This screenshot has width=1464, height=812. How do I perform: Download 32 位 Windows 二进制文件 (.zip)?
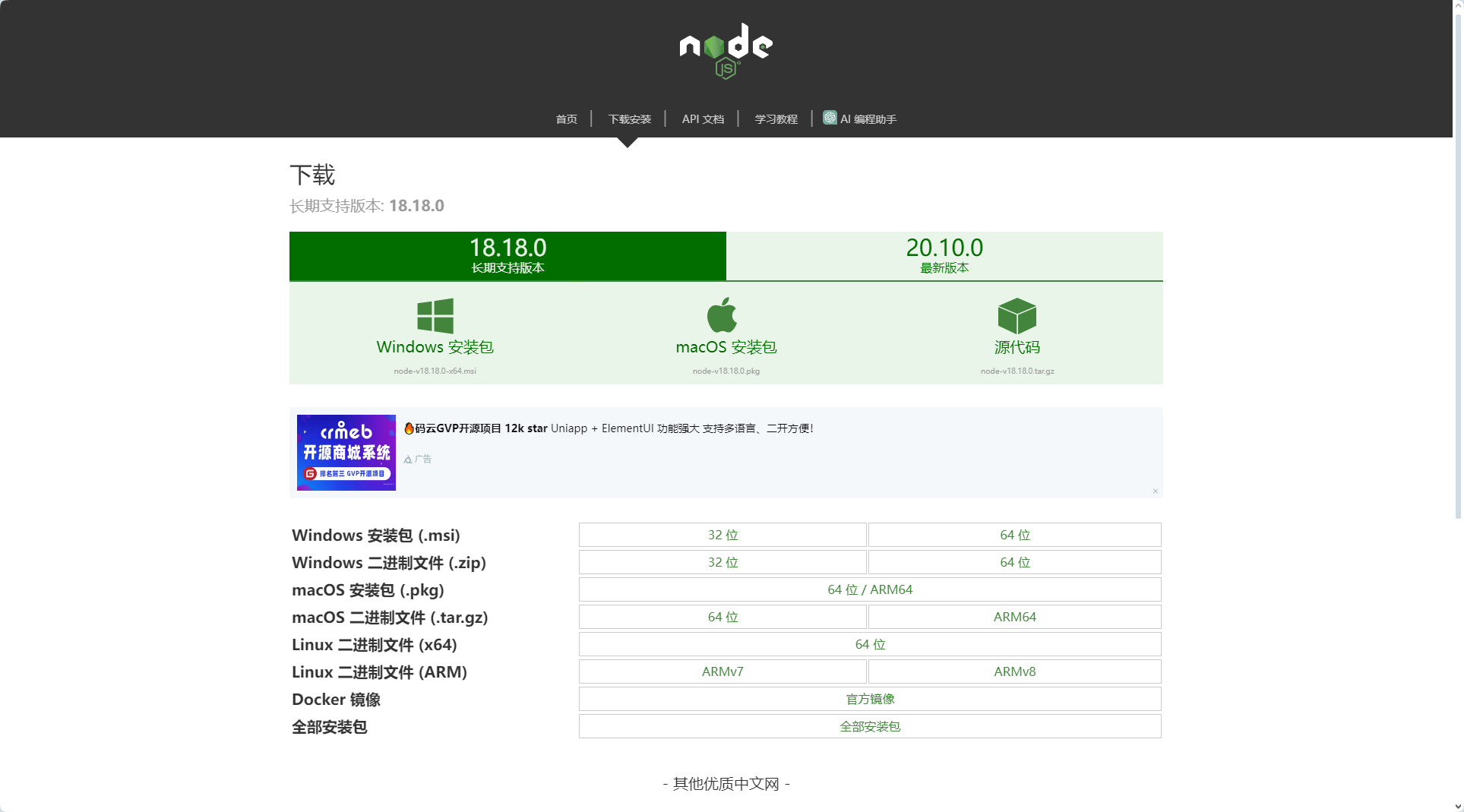pos(723,562)
